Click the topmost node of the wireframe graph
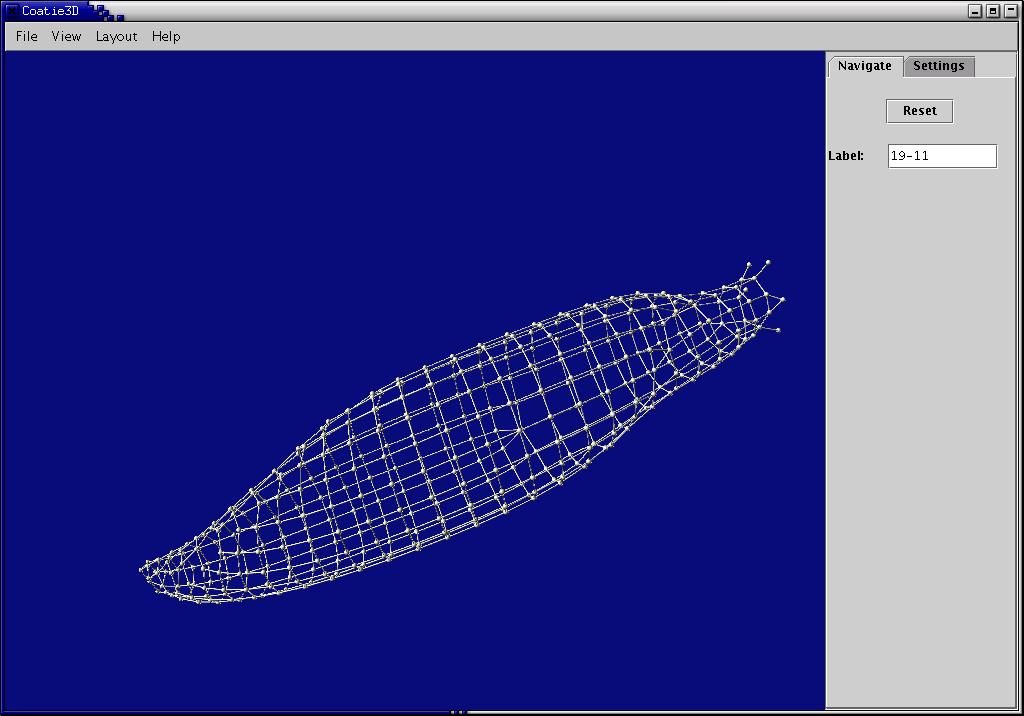The image size is (1024, 716). click(768, 262)
